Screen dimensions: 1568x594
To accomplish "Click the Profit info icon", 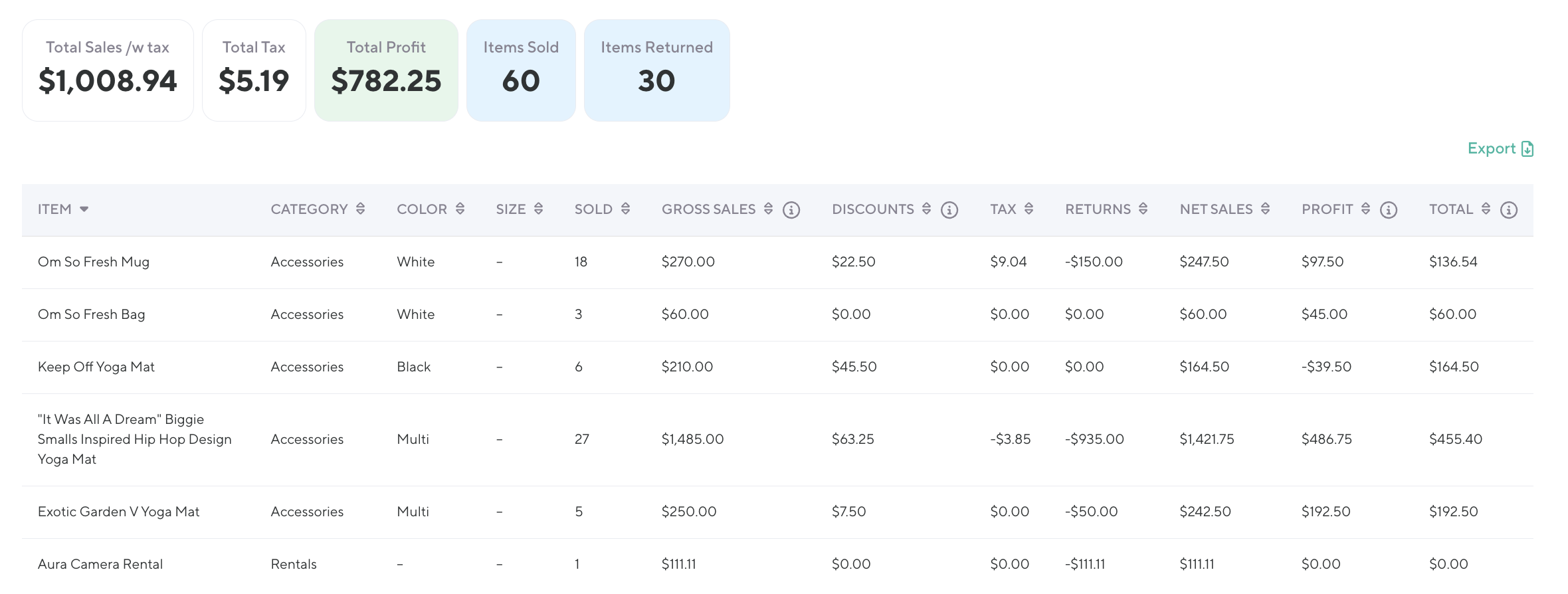I will point(1388,210).
